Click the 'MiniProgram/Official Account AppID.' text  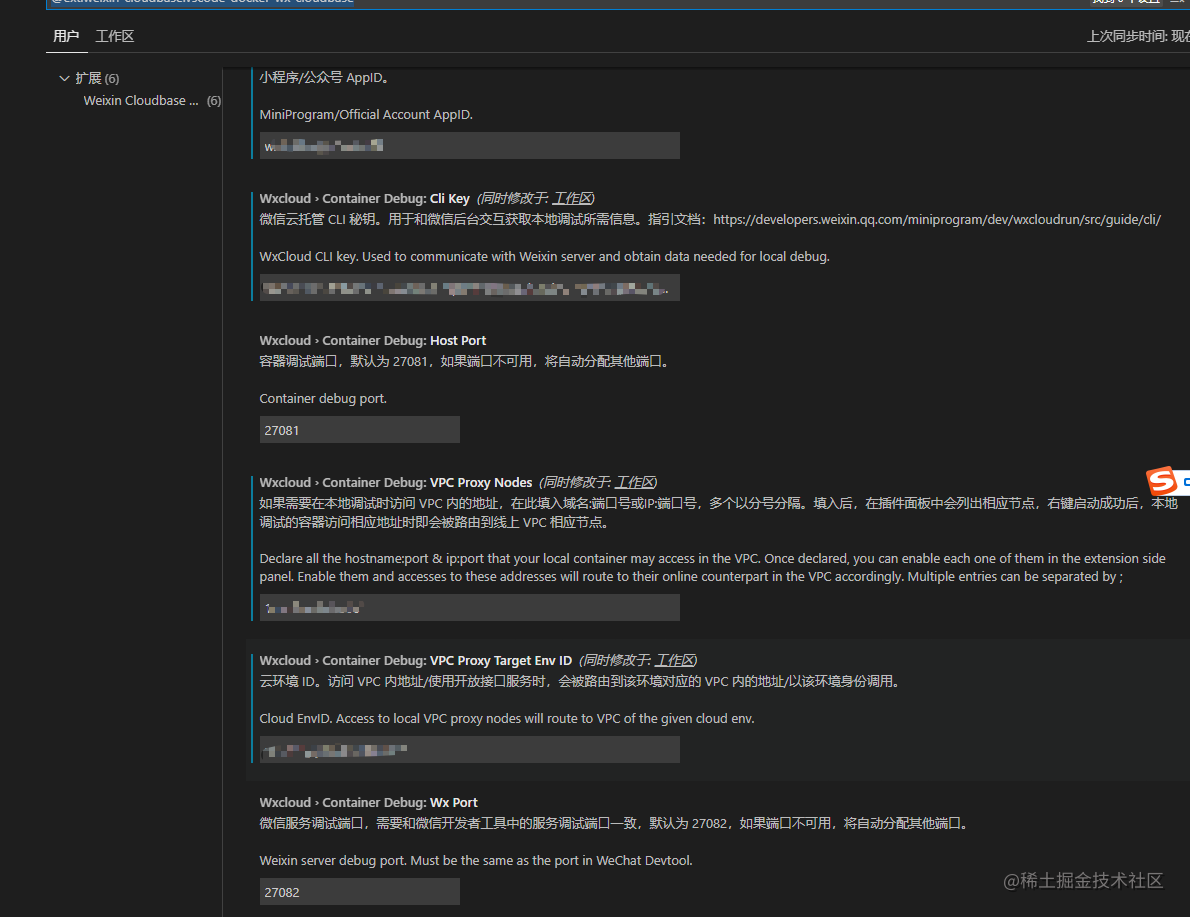coord(366,115)
